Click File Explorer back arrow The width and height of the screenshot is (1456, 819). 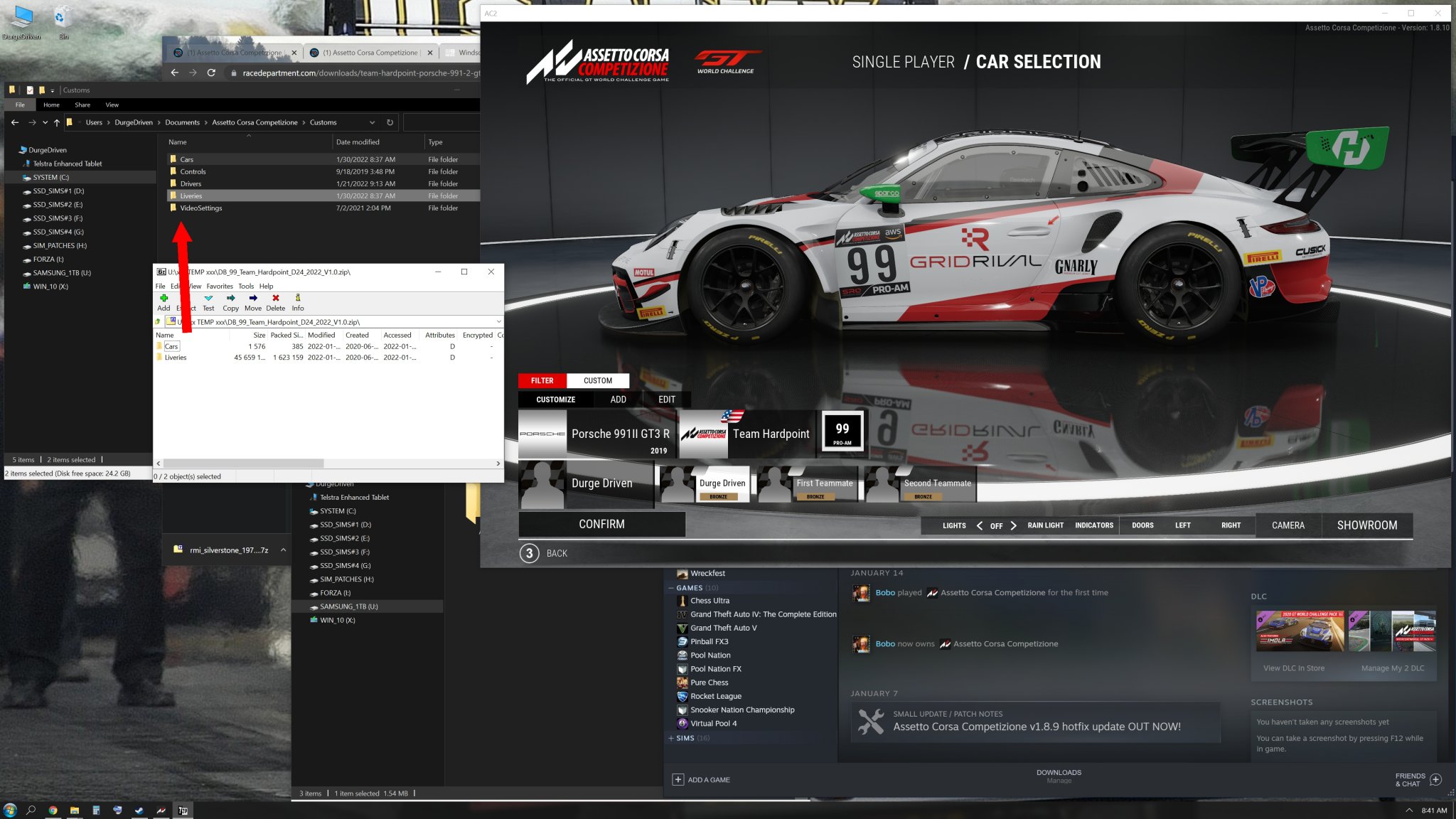coord(15,122)
